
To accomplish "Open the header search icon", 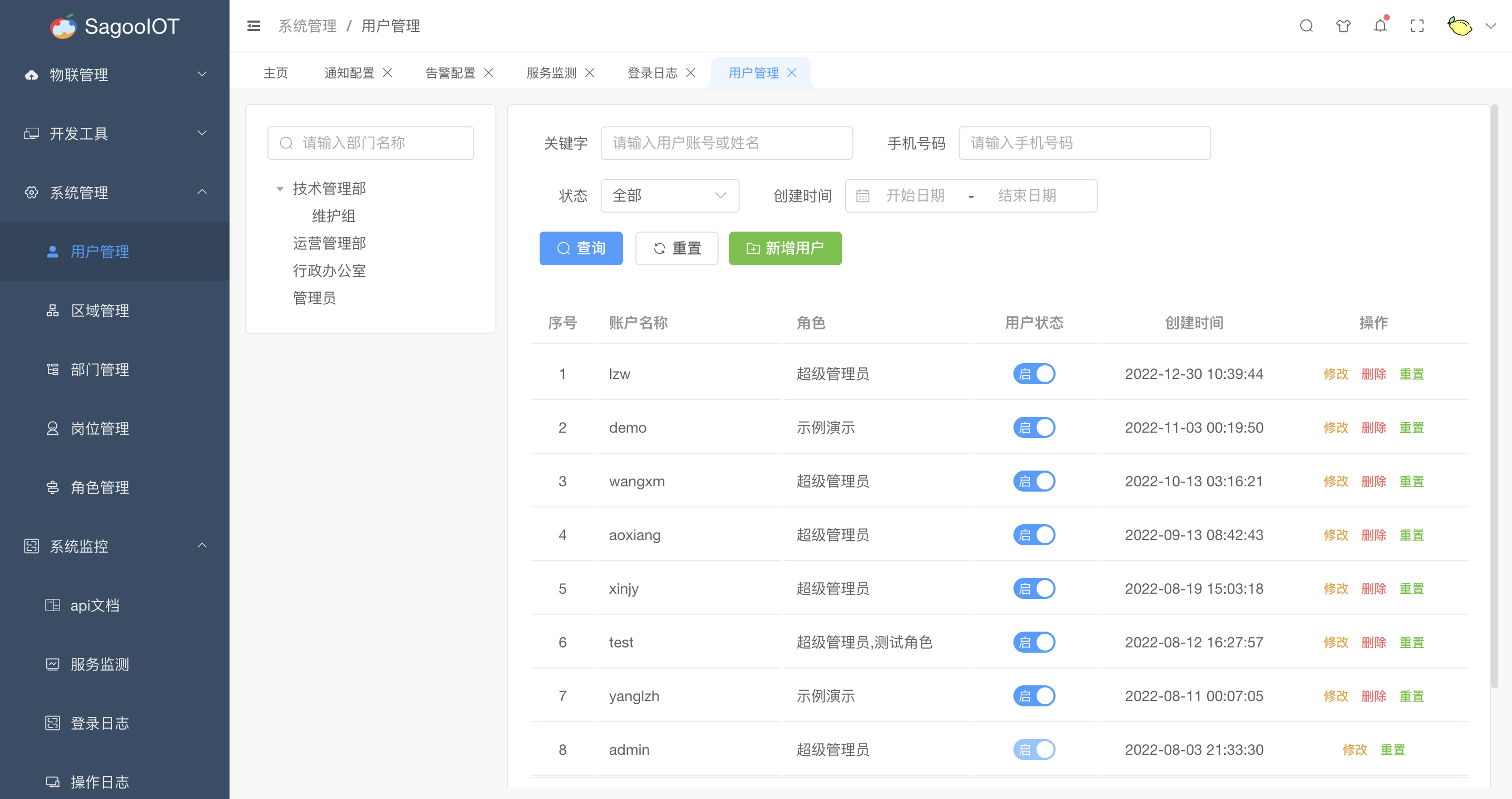I will pyautogui.click(x=1306, y=26).
